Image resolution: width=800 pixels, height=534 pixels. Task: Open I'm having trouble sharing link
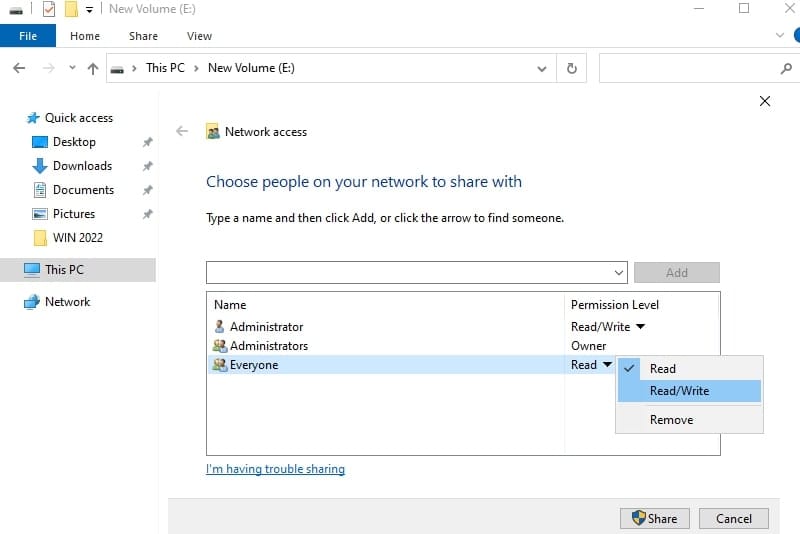coord(276,469)
